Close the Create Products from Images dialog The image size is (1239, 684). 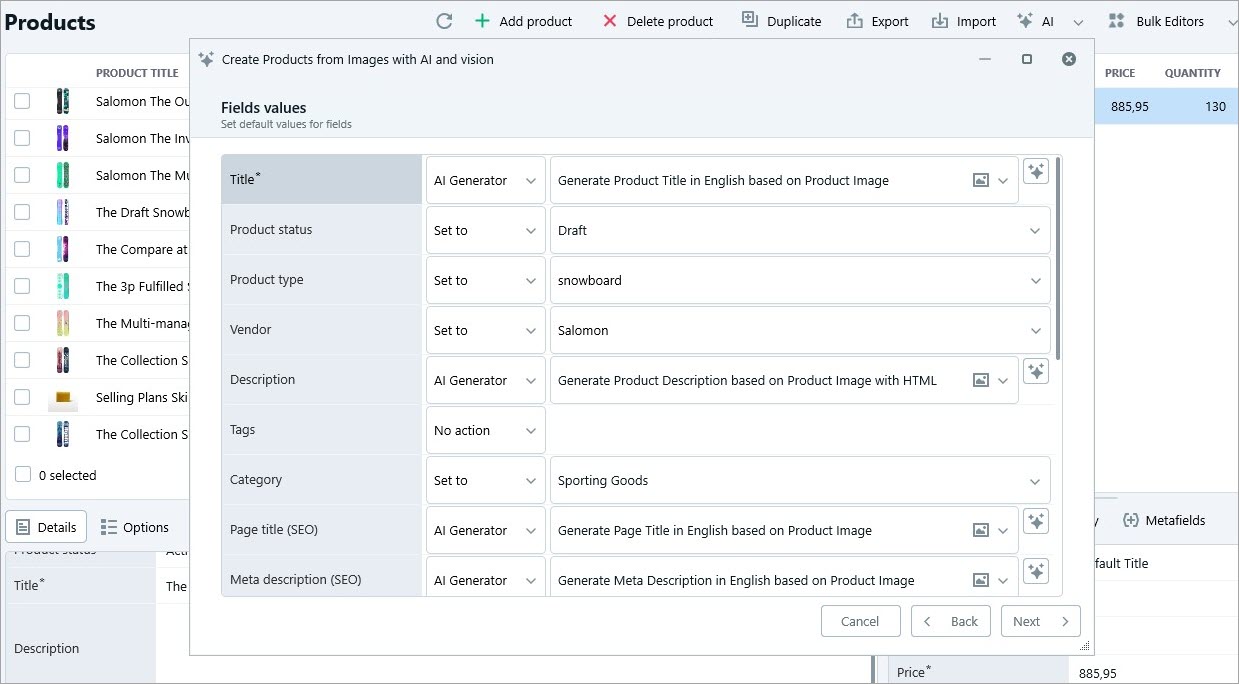click(x=1069, y=59)
